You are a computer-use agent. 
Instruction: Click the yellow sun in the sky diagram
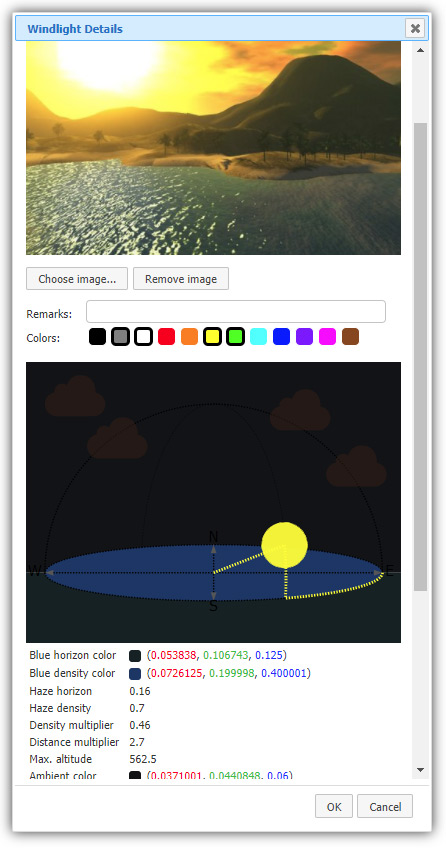[x=284, y=545]
